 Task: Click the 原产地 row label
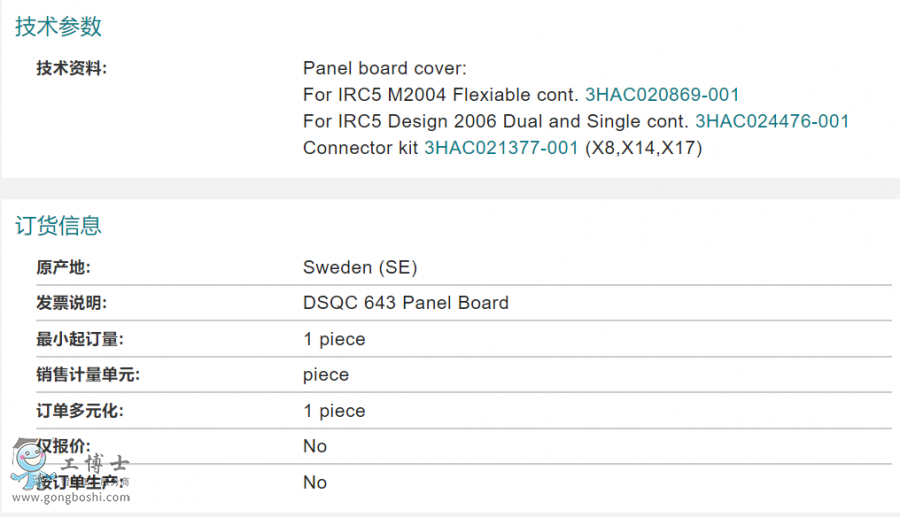pyautogui.click(x=63, y=267)
